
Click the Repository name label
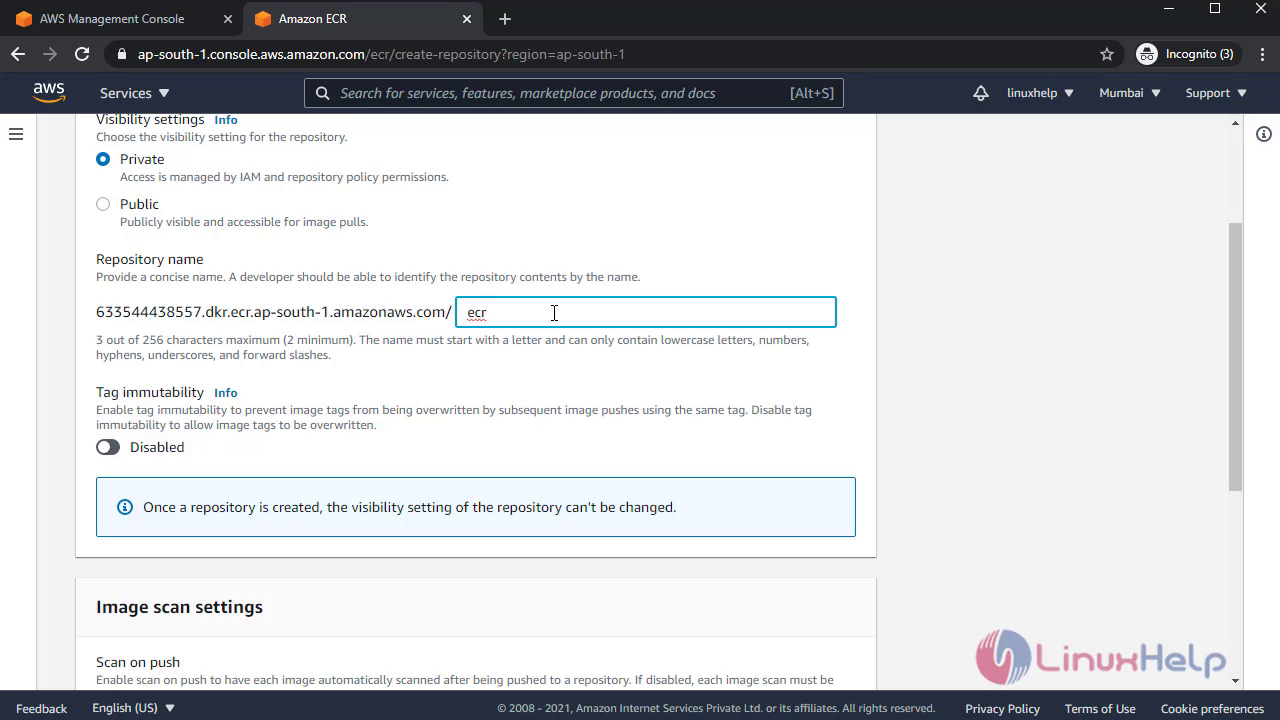(150, 259)
